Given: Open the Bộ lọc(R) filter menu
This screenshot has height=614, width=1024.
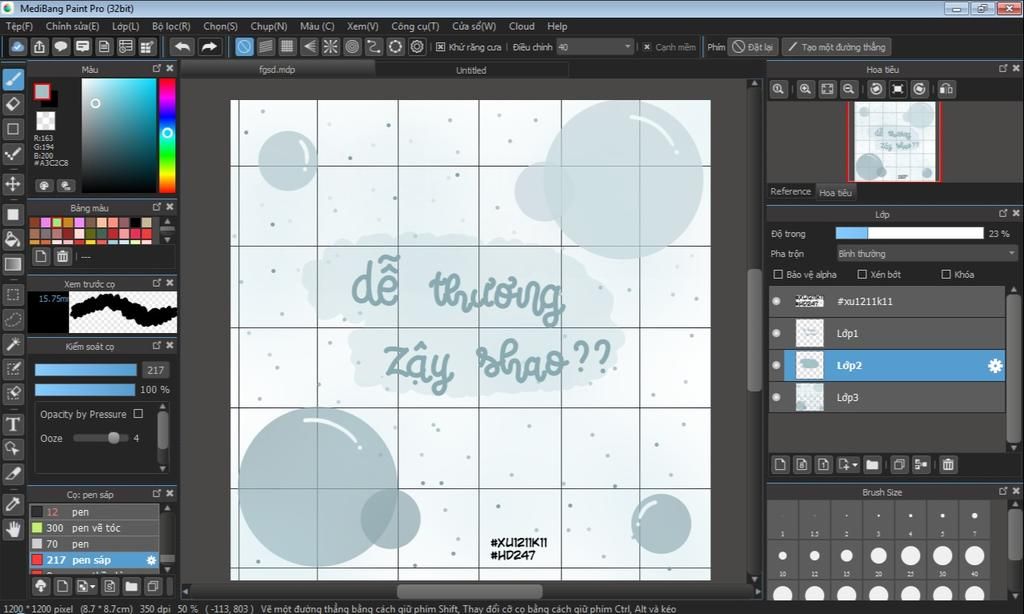Looking at the screenshot, I should tap(171, 26).
